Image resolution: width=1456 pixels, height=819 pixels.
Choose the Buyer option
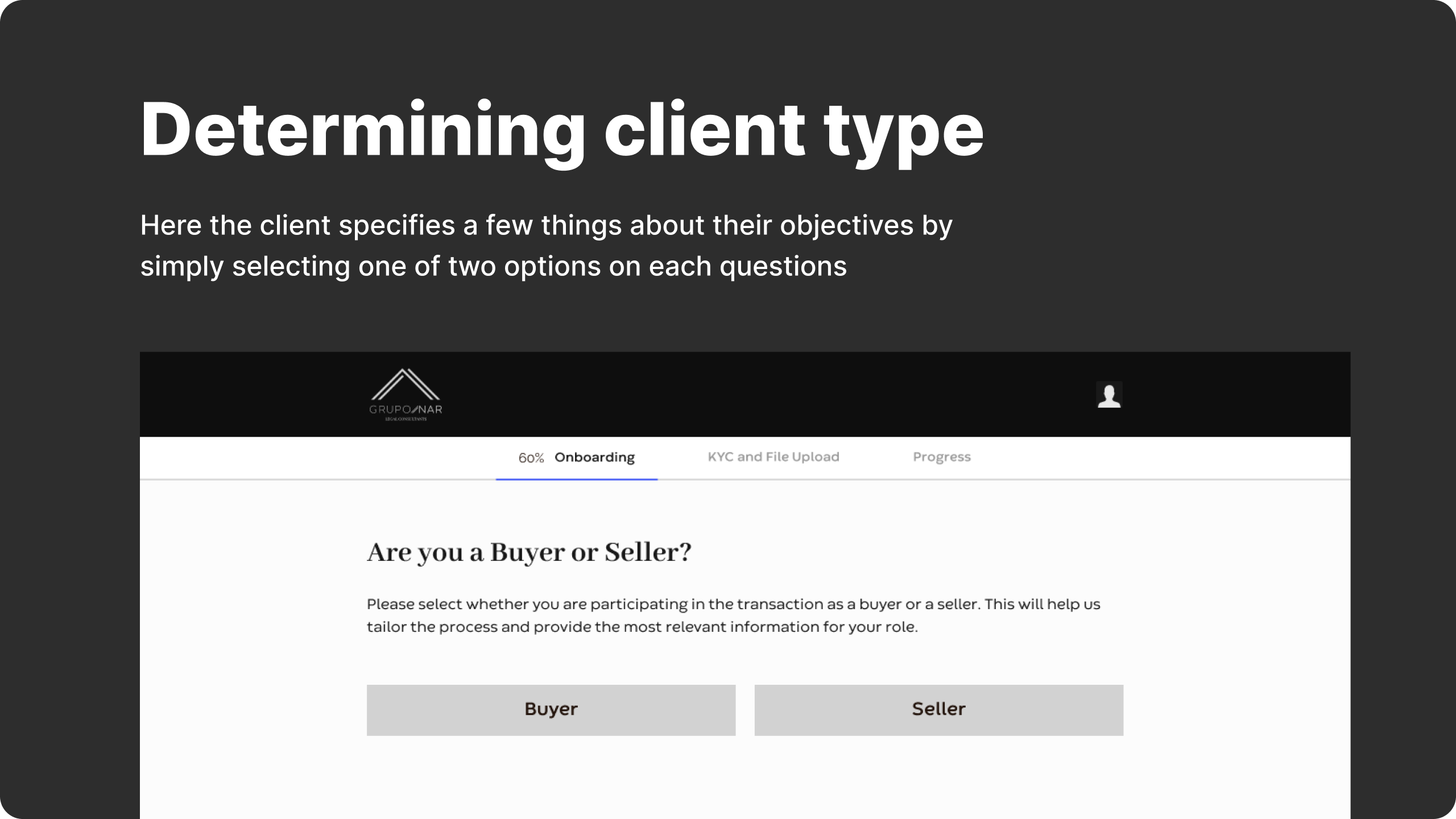click(x=551, y=710)
